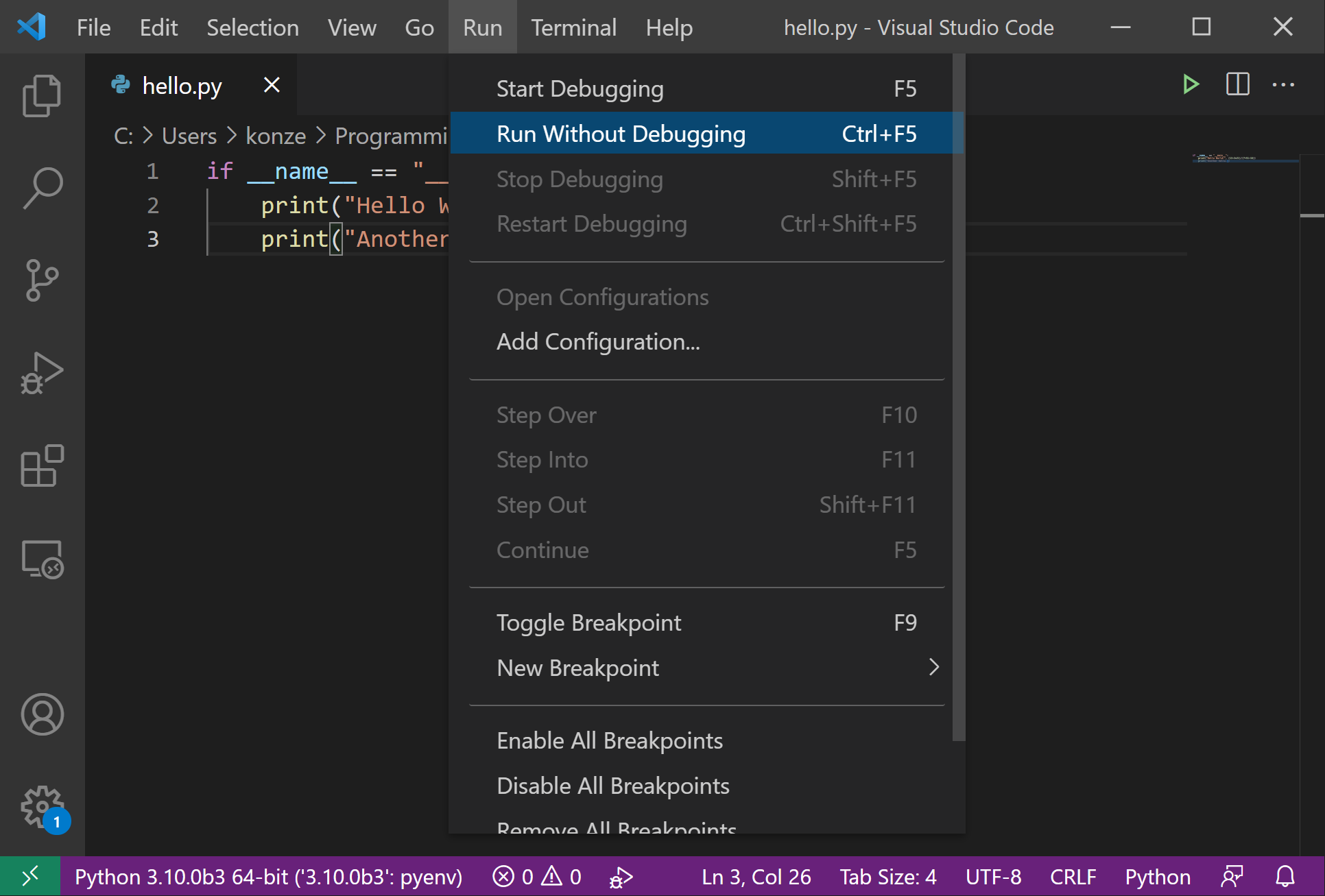
Task: Open the notifications bell in the status bar
Action: (1287, 876)
